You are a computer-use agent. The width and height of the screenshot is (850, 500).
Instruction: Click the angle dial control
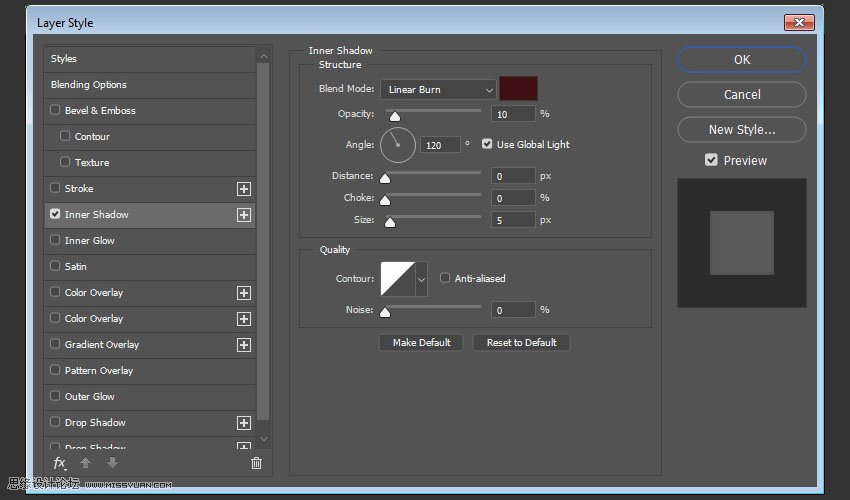[397, 145]
